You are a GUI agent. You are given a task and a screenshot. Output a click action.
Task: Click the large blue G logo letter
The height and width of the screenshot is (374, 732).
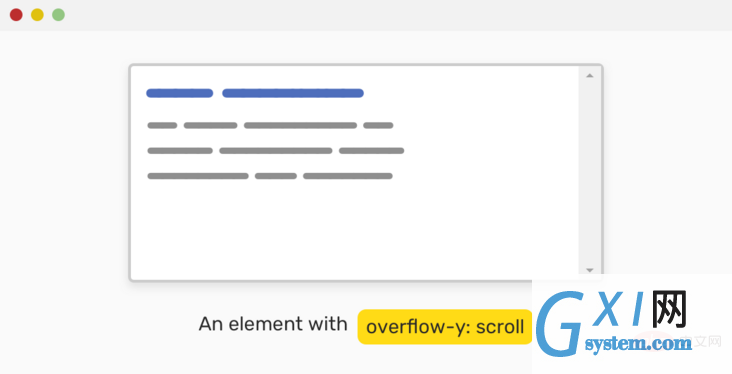click(x=560, y=323)
